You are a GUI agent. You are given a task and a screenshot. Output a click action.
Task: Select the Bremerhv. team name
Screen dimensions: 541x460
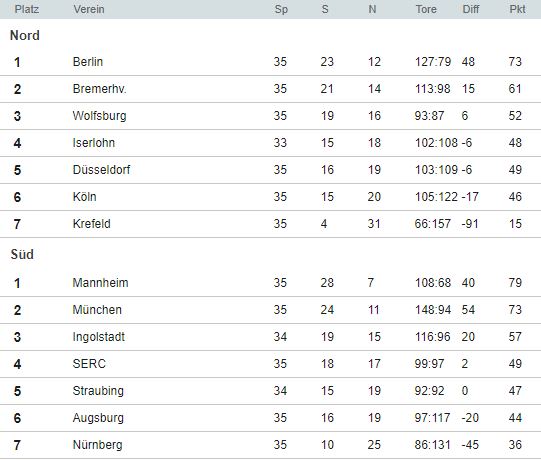pyautogui.click(x=99, y=89)
